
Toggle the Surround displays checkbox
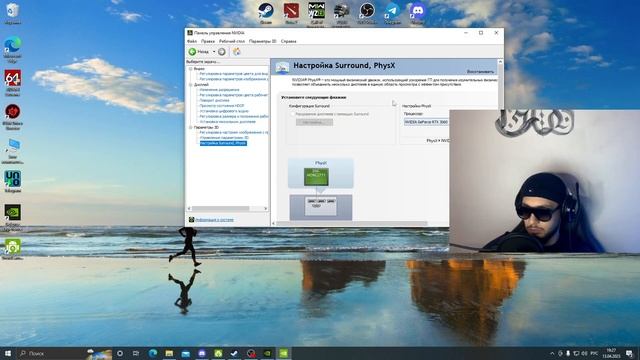(x=292, y=114)
